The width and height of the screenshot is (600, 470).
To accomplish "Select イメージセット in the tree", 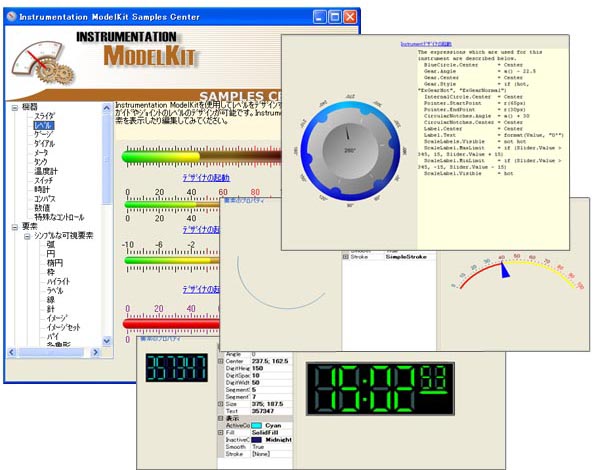I will [63, 327].
